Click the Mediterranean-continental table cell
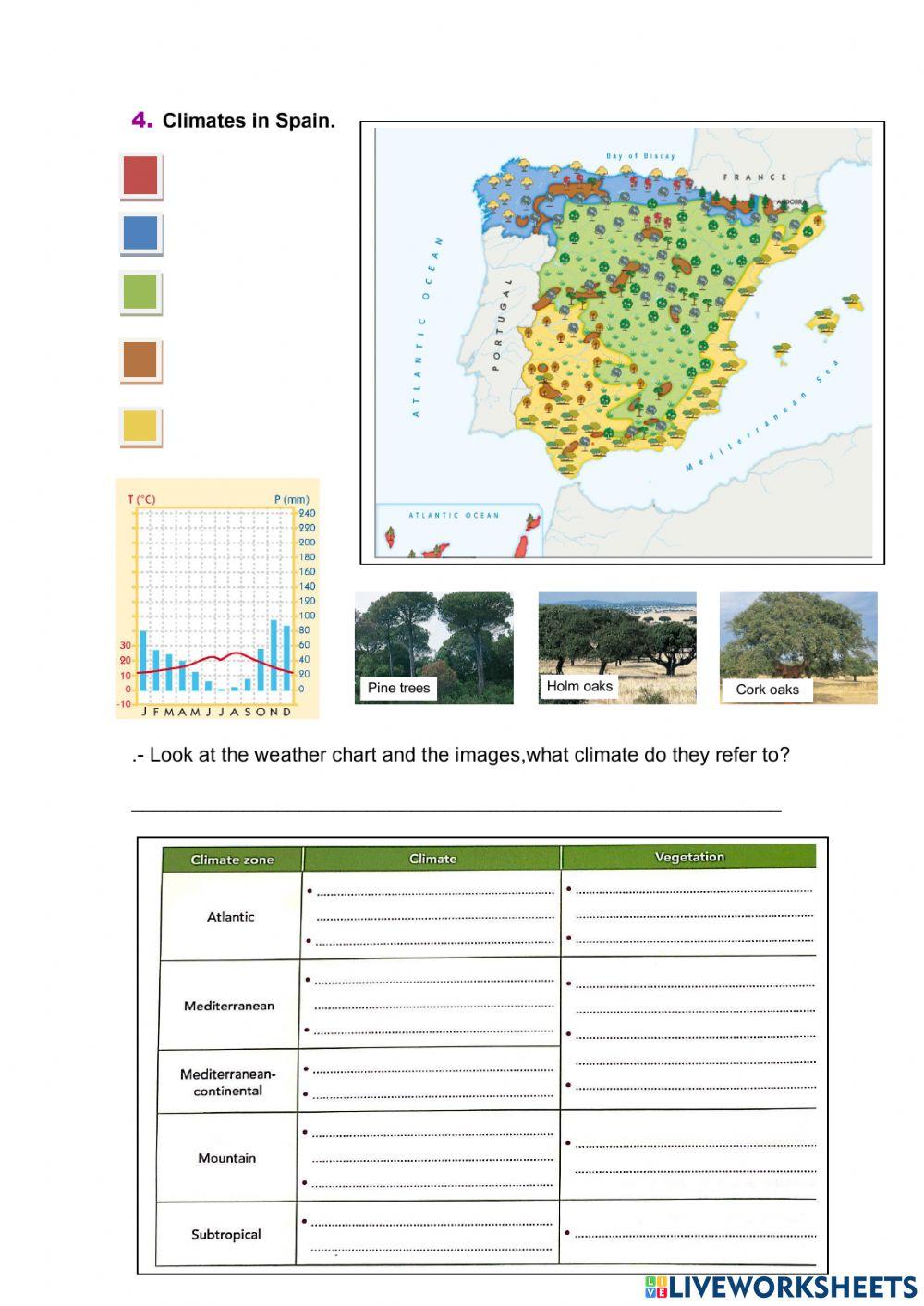924x1306 pixels. (x=228, y=1082)
